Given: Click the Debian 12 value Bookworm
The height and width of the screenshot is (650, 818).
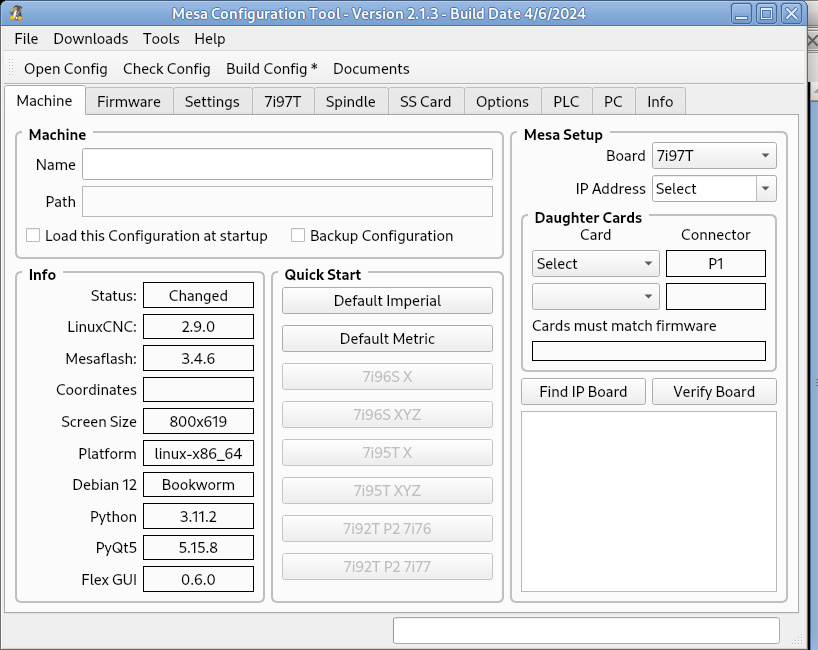Looking at the screenshot, I should pyautogui.click(x=198, y=485).
